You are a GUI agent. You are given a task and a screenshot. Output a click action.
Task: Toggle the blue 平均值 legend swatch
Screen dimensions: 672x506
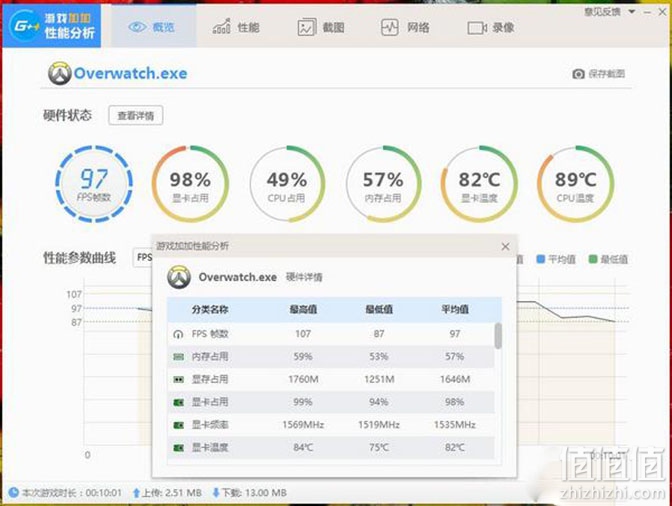point(541,259)
